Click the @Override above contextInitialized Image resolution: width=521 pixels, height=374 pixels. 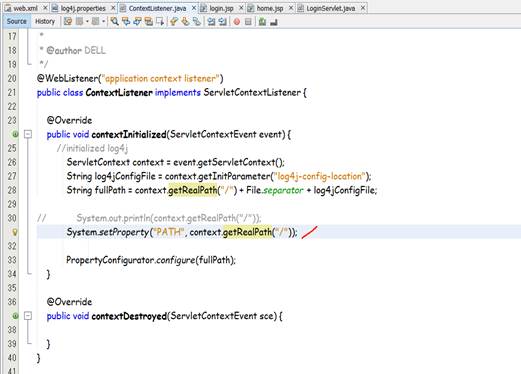pos(69,120)
